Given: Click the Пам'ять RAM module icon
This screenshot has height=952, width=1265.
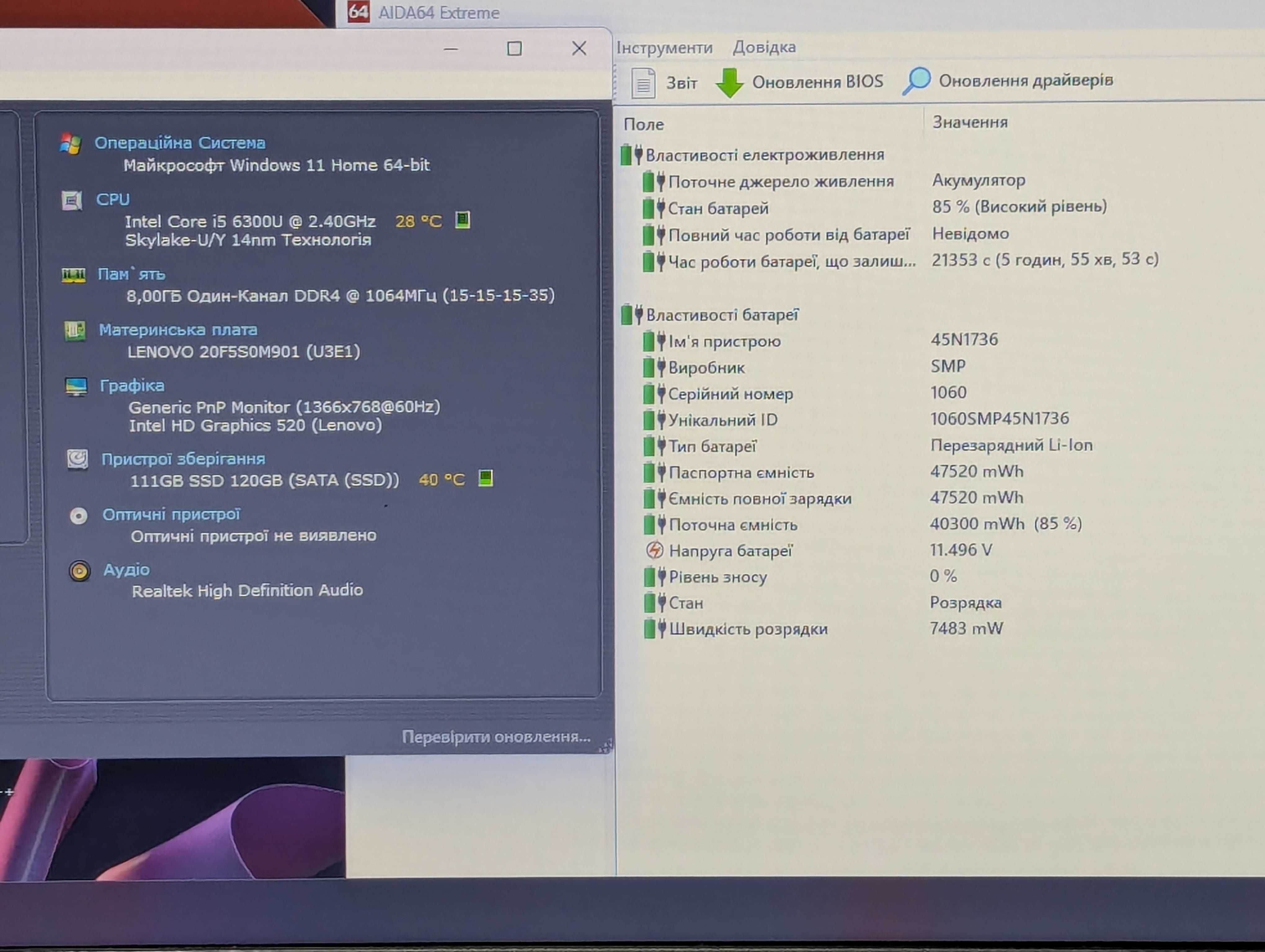Looking at the screenshot, I should tap(74, 275).
